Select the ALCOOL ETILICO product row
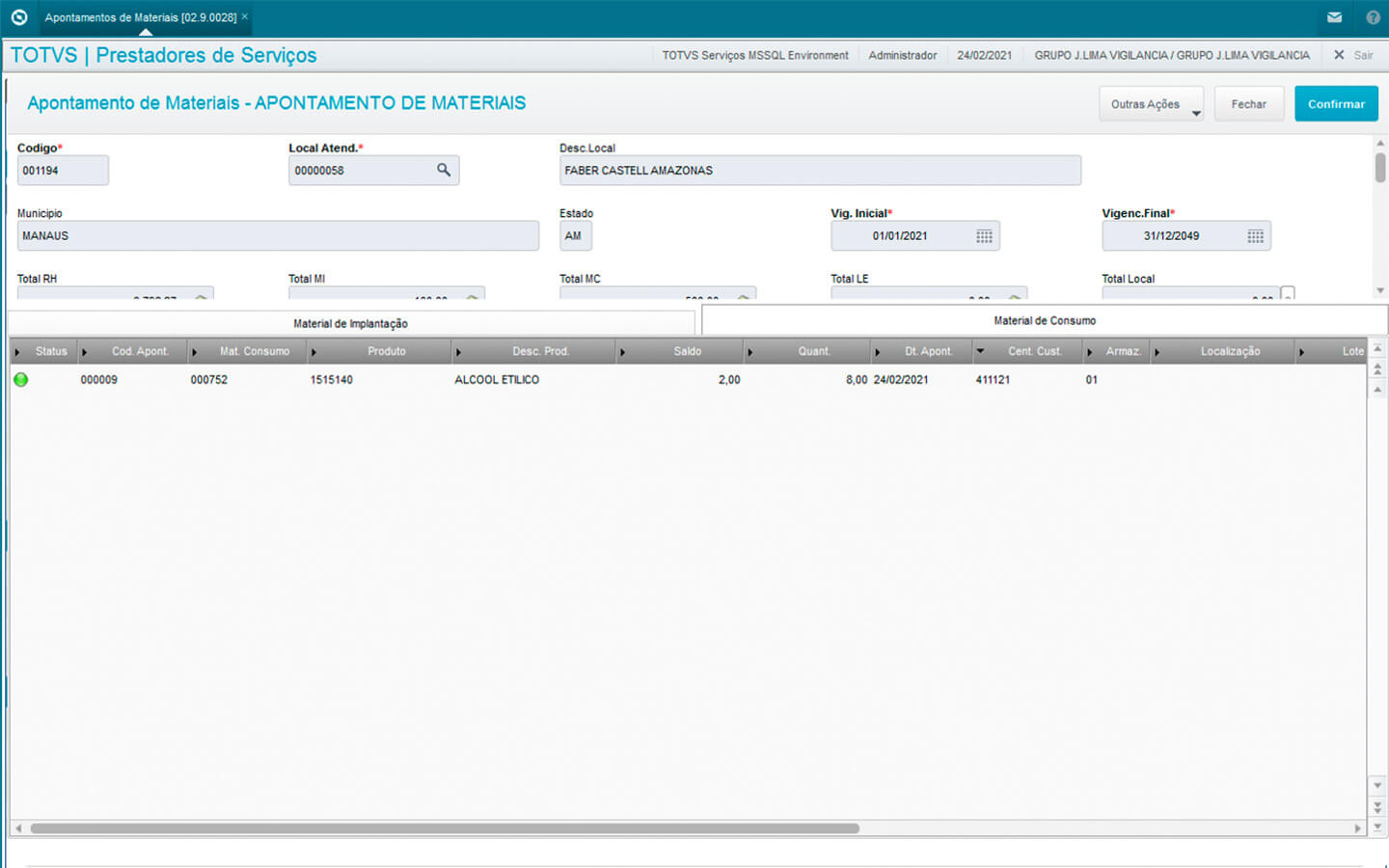This screenshot has height=868, width=1389. [x=497, y=380]
